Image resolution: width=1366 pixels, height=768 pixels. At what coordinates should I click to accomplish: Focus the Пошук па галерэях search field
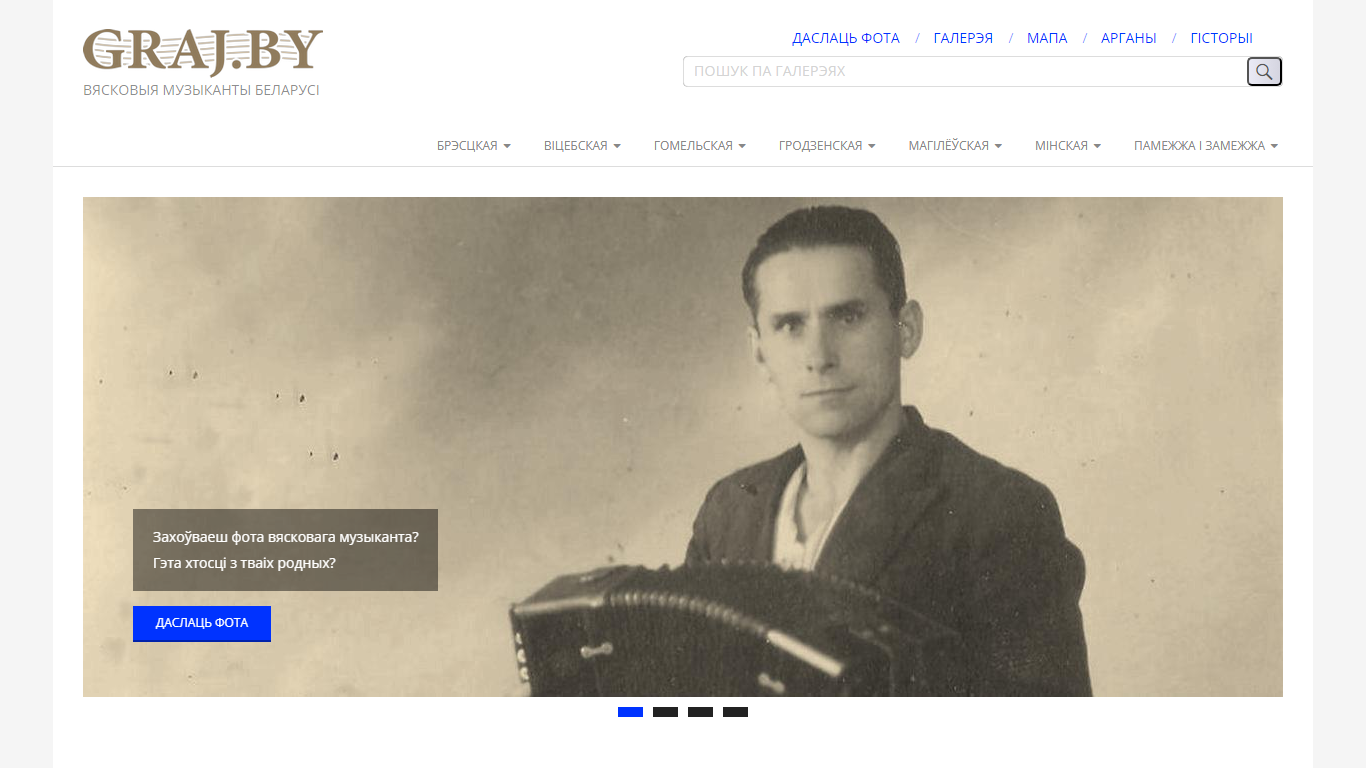tap(965, 72)
